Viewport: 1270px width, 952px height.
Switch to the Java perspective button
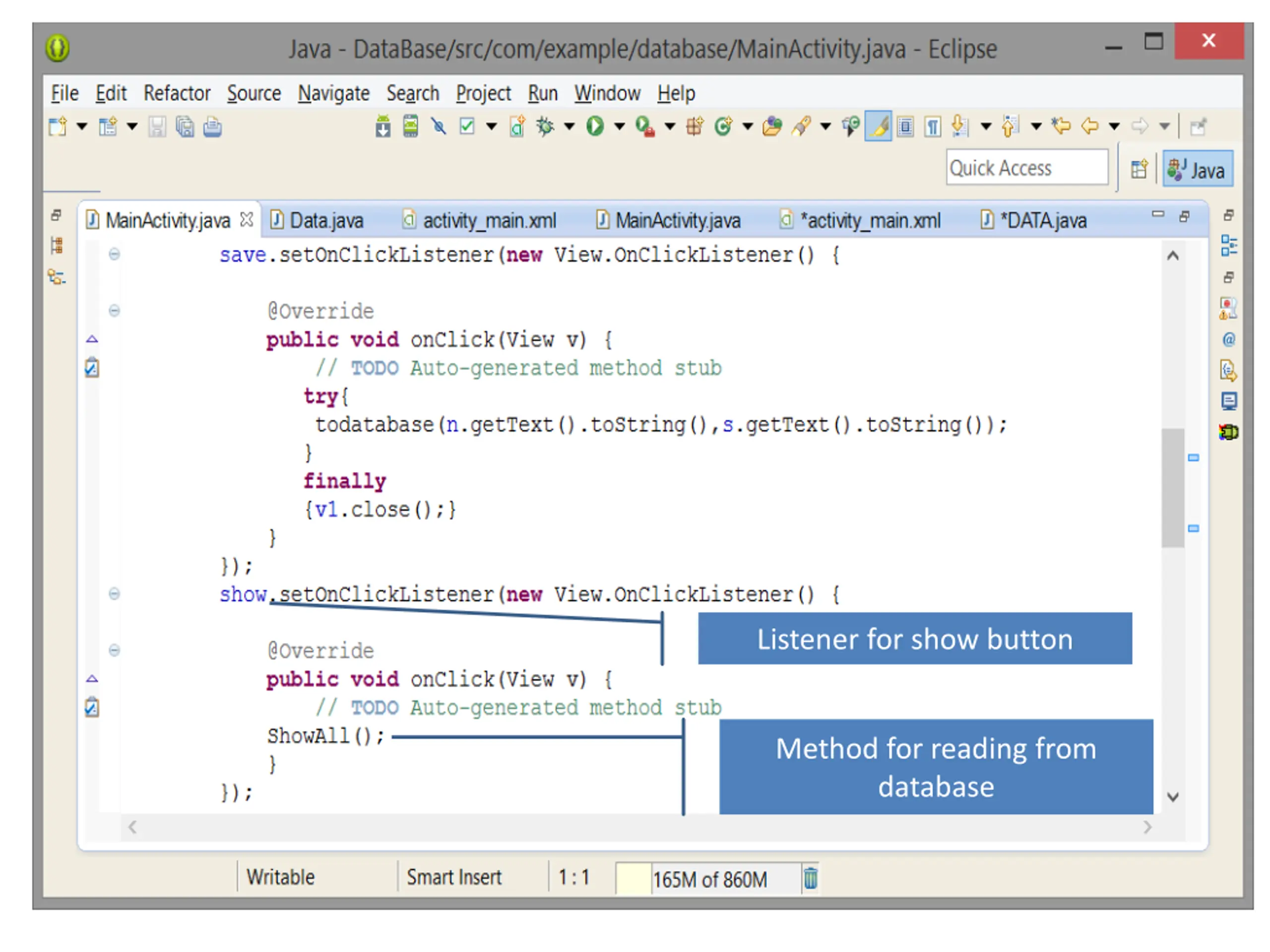pos(1198,169)
